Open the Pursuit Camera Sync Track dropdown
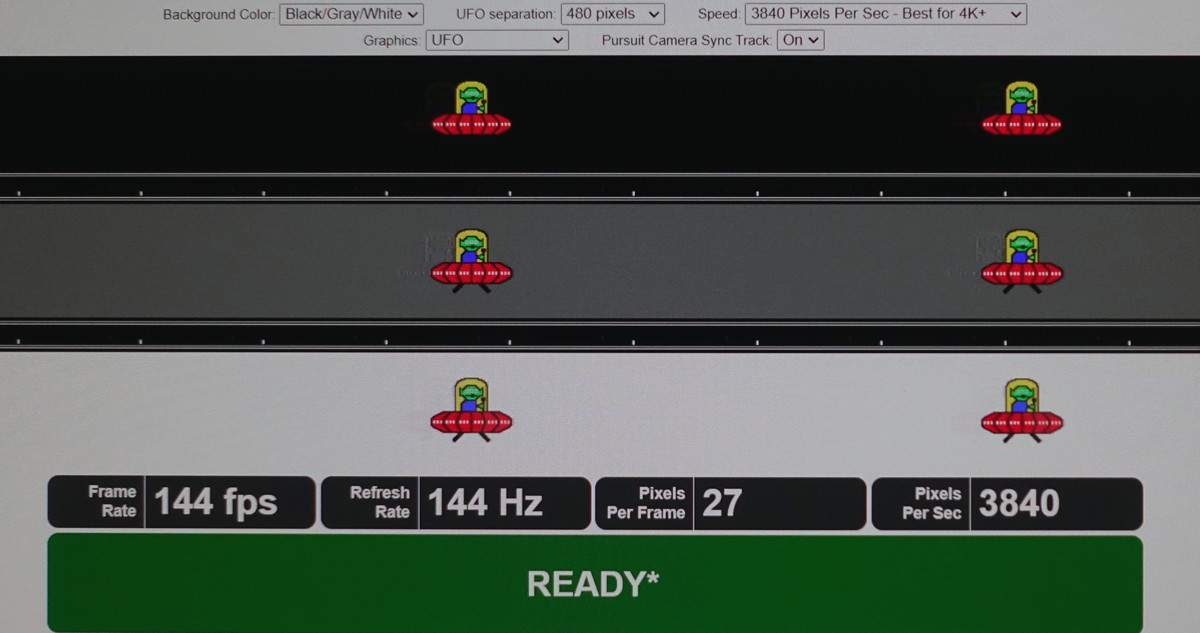 [x=801, y=40]
